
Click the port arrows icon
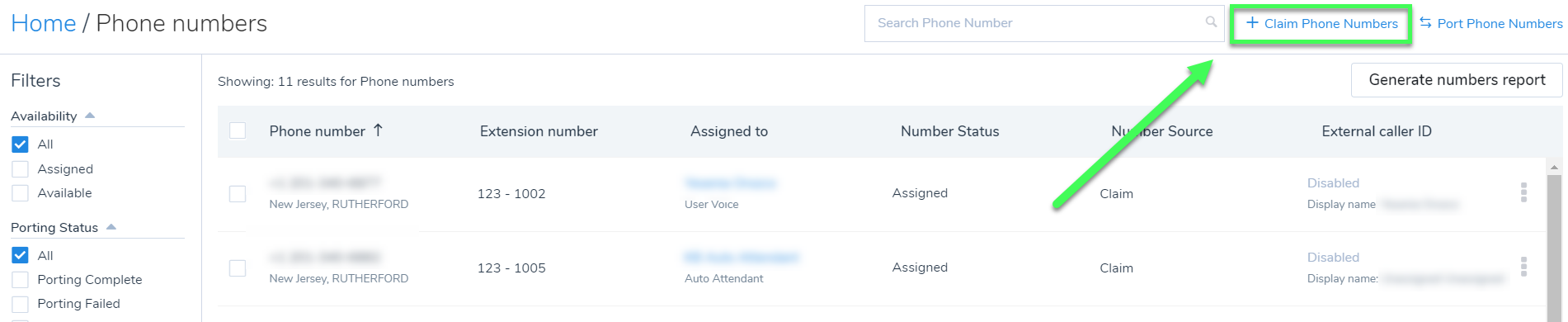(x=1425, y=23)
